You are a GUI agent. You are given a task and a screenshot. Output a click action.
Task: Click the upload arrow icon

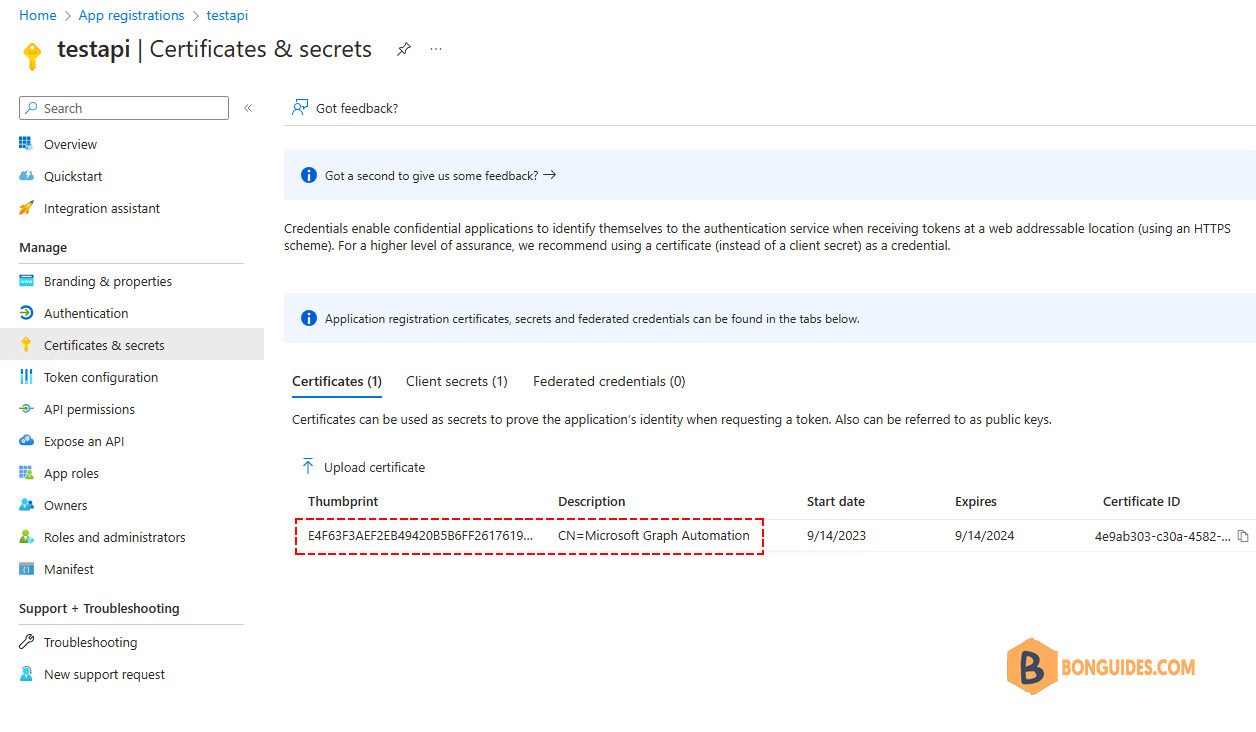click(308, 467)
